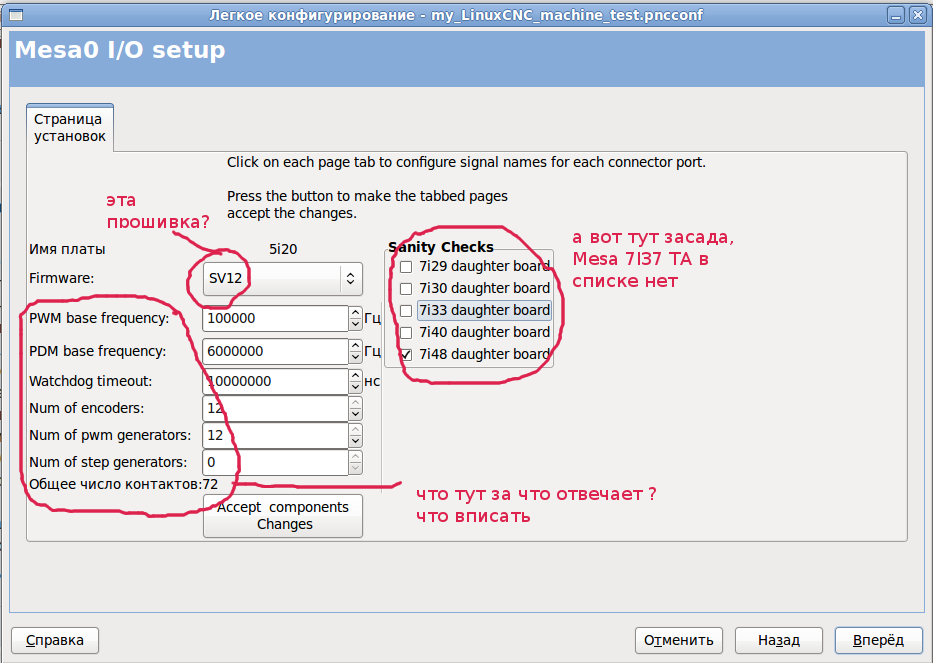The height and width of the screenshot is (663, 933).
Task: Click the 5i20 board name text
Action: [283, 249]
